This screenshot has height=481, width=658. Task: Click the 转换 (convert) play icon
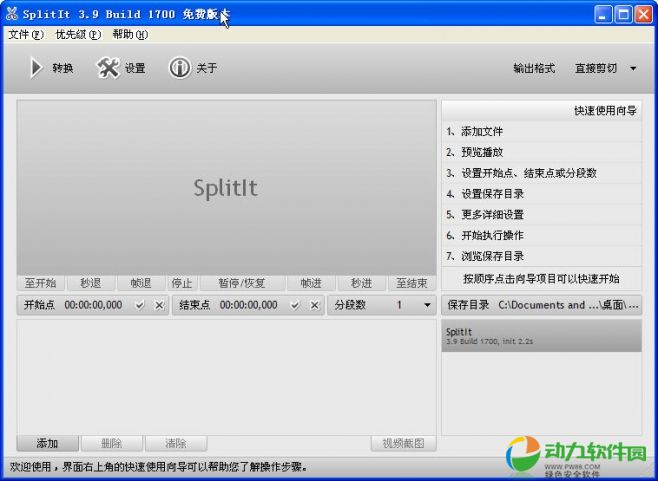36,68
